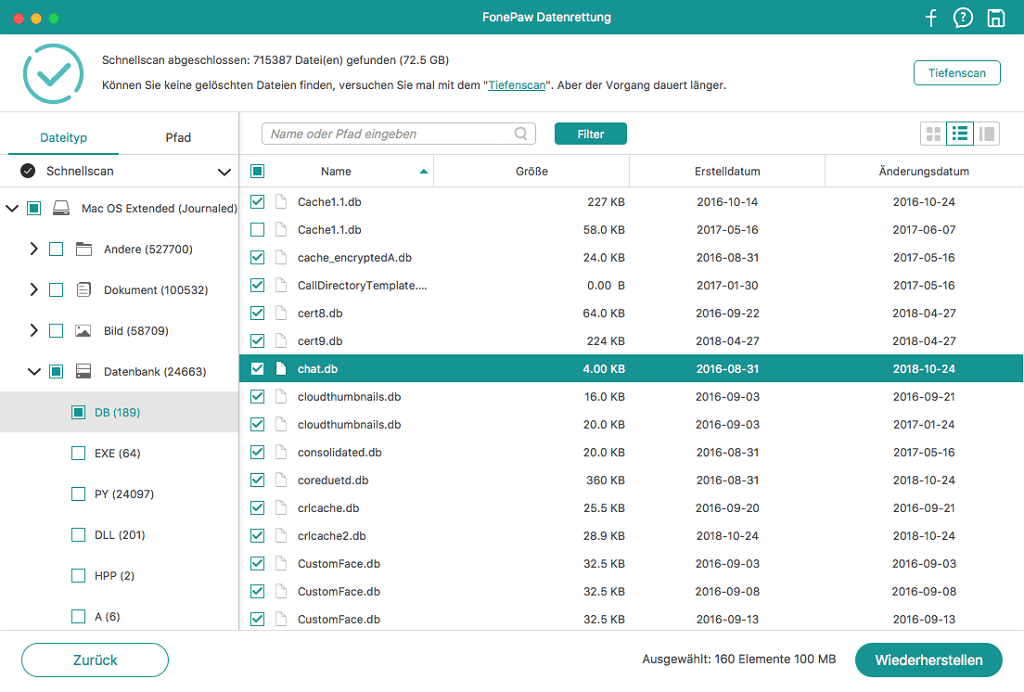Viewport: 1024px width, 692px height.
Task: Collapse the Schnellscan section
Action: tap(224, 172)
